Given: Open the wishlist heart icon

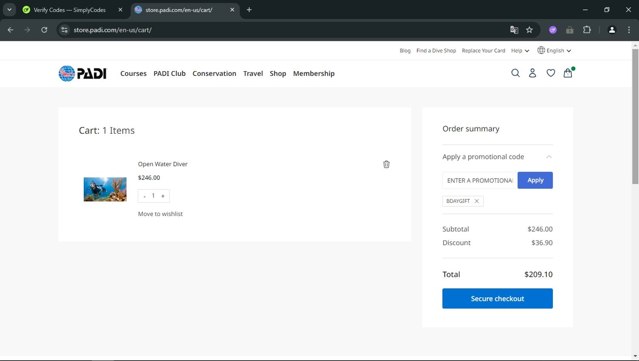Looking at the screenshot, I should tap(551, 73).
